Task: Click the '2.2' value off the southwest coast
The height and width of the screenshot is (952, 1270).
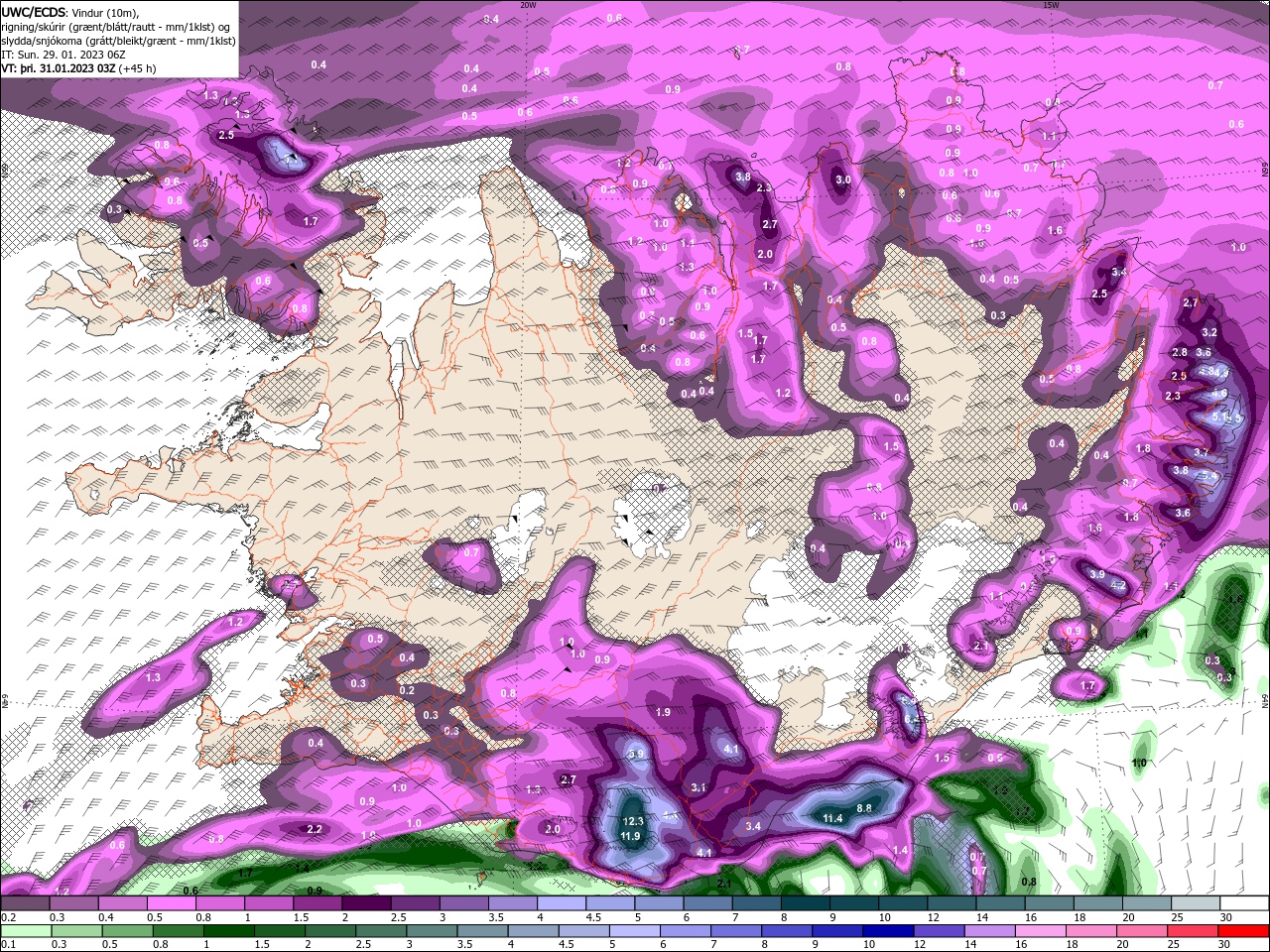Action: point(315,829)
